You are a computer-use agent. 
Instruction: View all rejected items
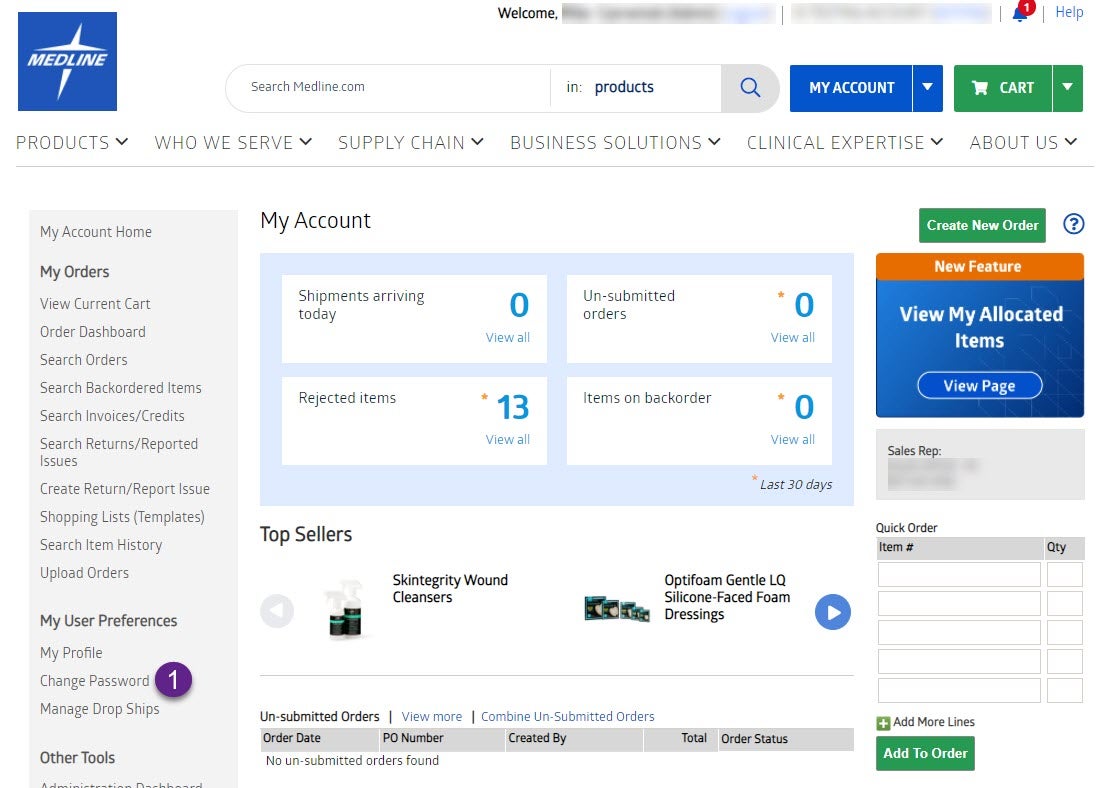[507, 440]
